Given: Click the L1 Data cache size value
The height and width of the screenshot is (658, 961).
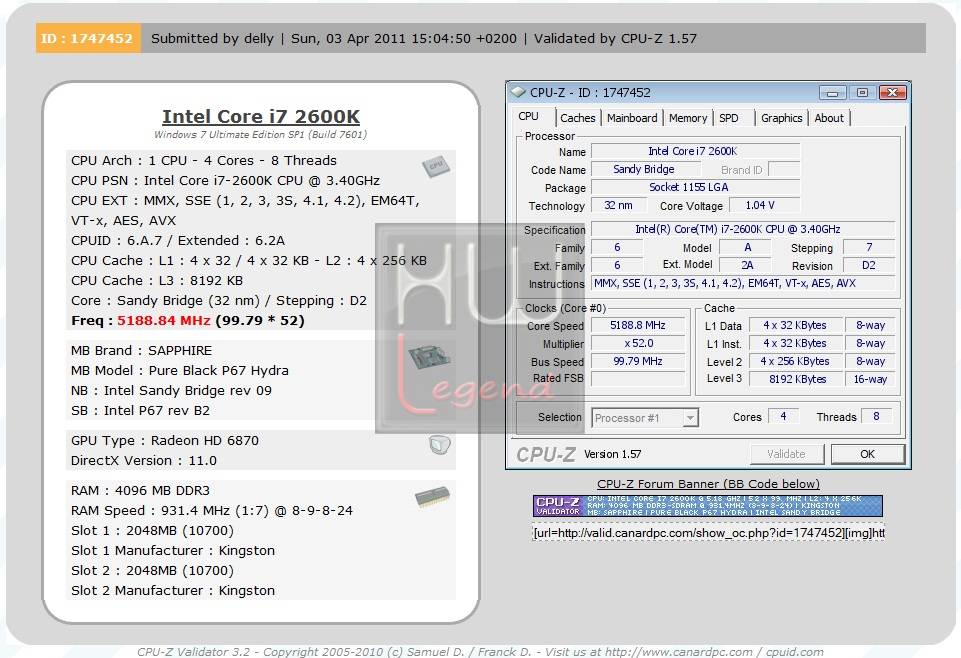Looking at the screenshot, I should pyautogui.click(x=795, y=325).
